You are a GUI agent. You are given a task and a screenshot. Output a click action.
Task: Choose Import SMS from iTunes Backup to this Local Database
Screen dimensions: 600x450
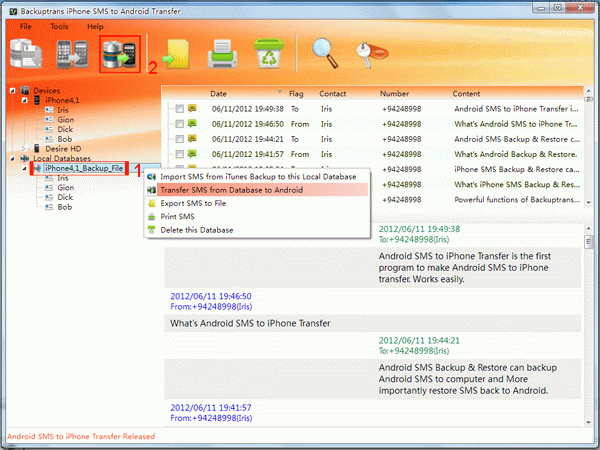(257, 176)
